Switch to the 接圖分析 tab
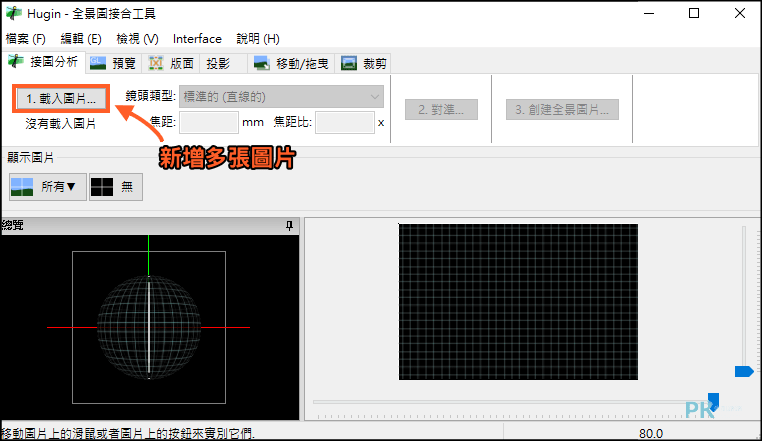The height and width of the screenshot is (441, 762). [x=44, y=62]
